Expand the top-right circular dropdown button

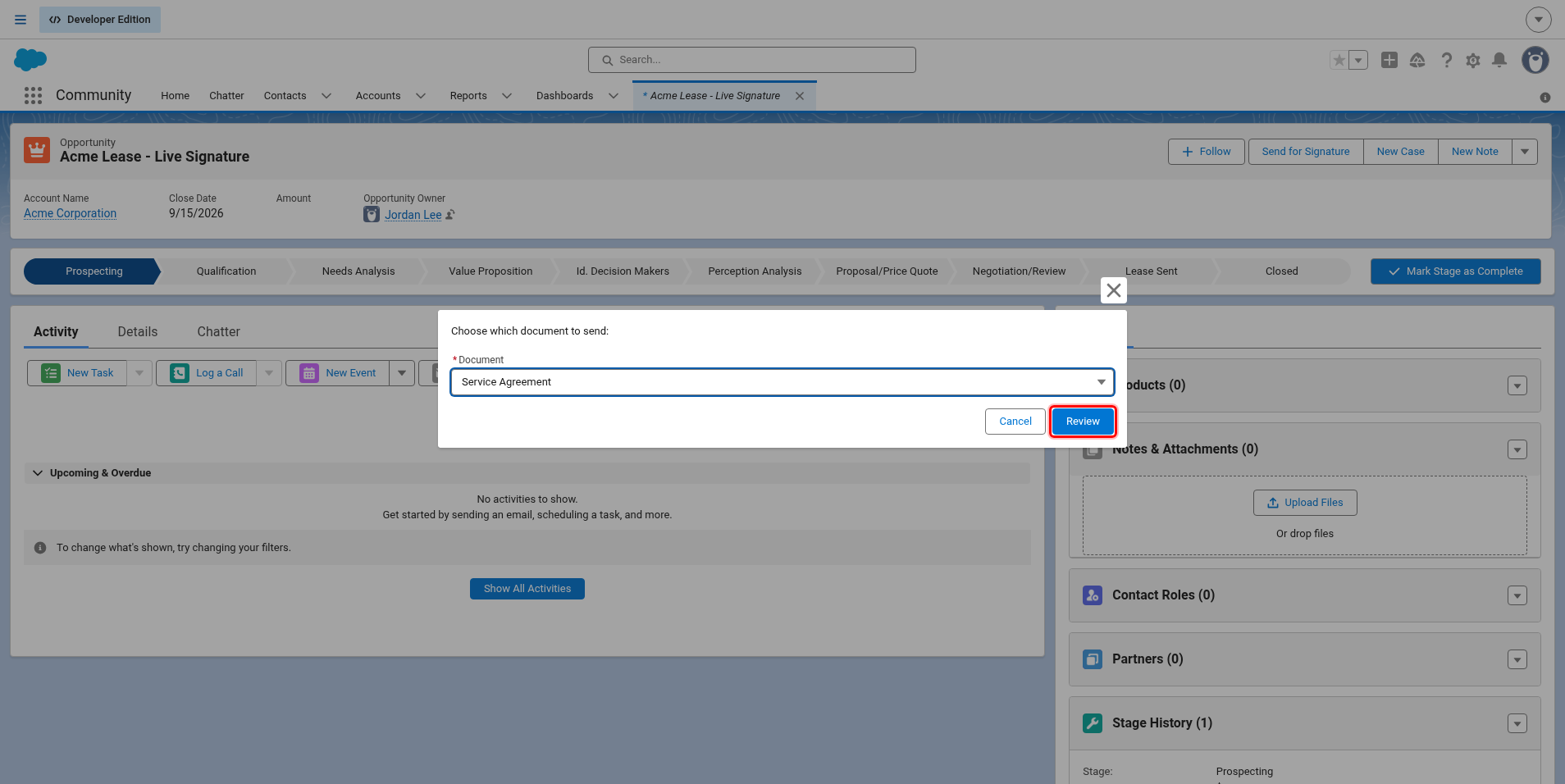pyautogui.click(x=1538, y=20)
